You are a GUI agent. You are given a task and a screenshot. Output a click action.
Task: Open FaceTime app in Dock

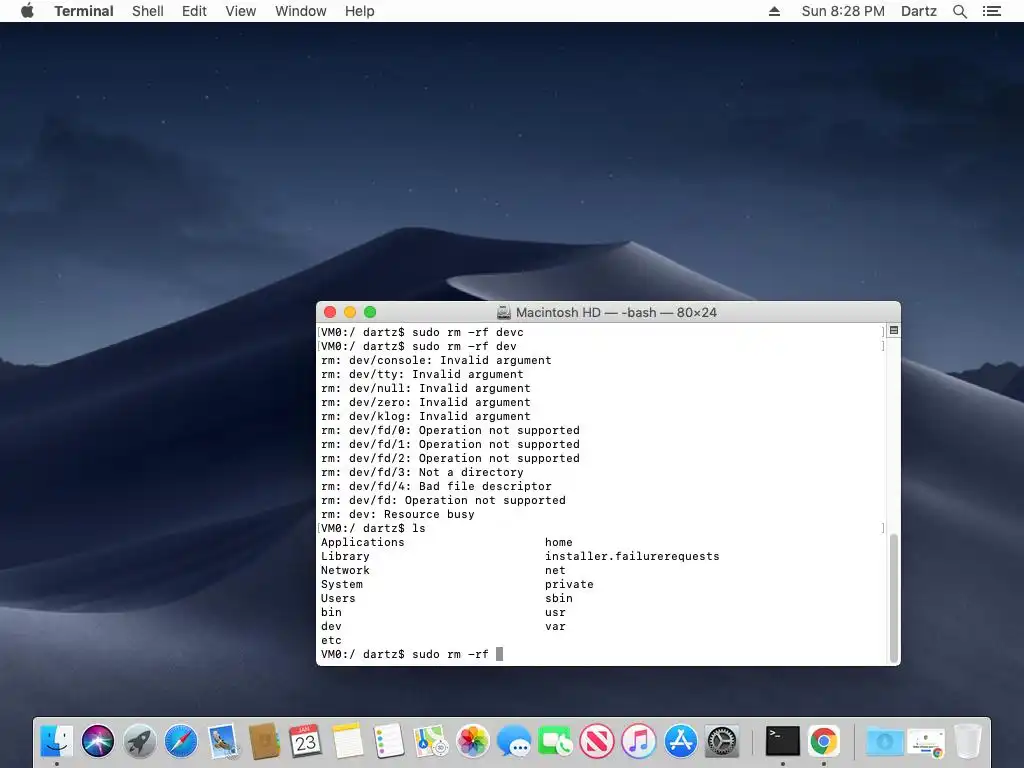point(555,741)
